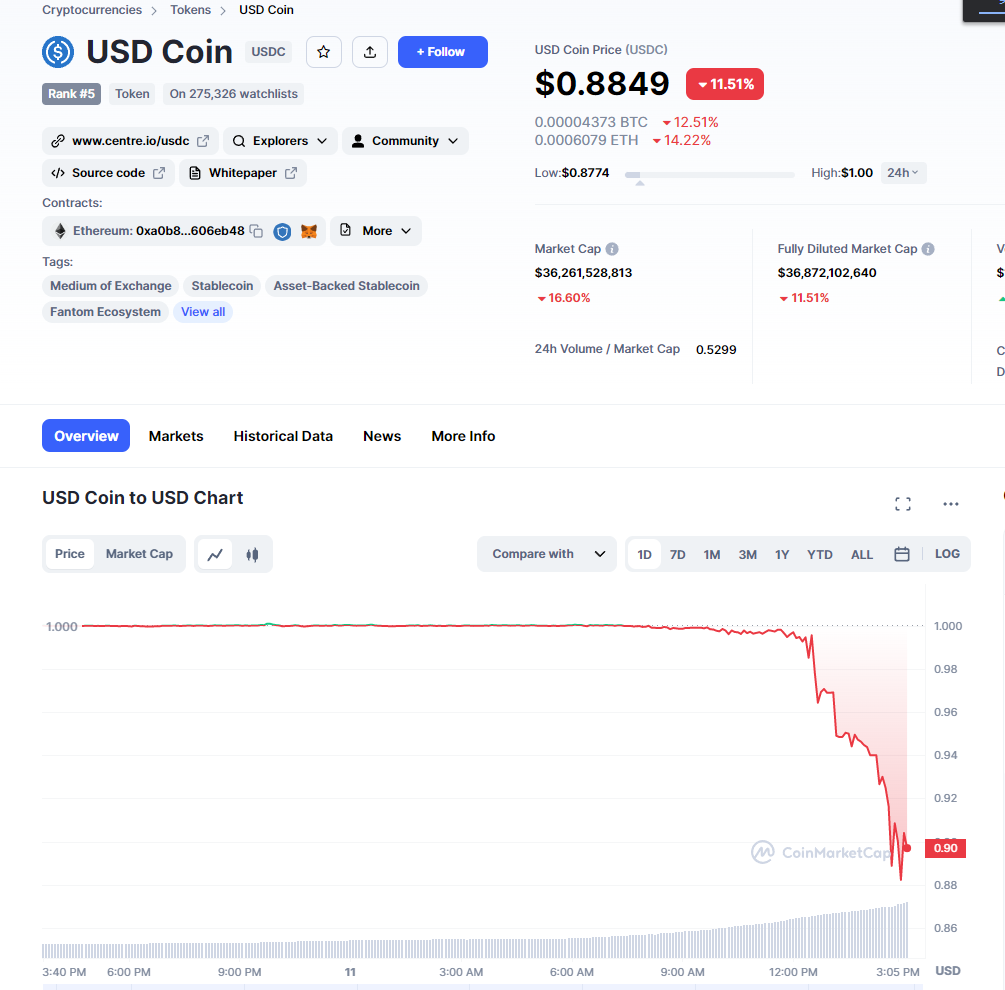1005x990 pixels.
Task: Add USD Coin to watchlist with star icon
Action: [324, 52]
